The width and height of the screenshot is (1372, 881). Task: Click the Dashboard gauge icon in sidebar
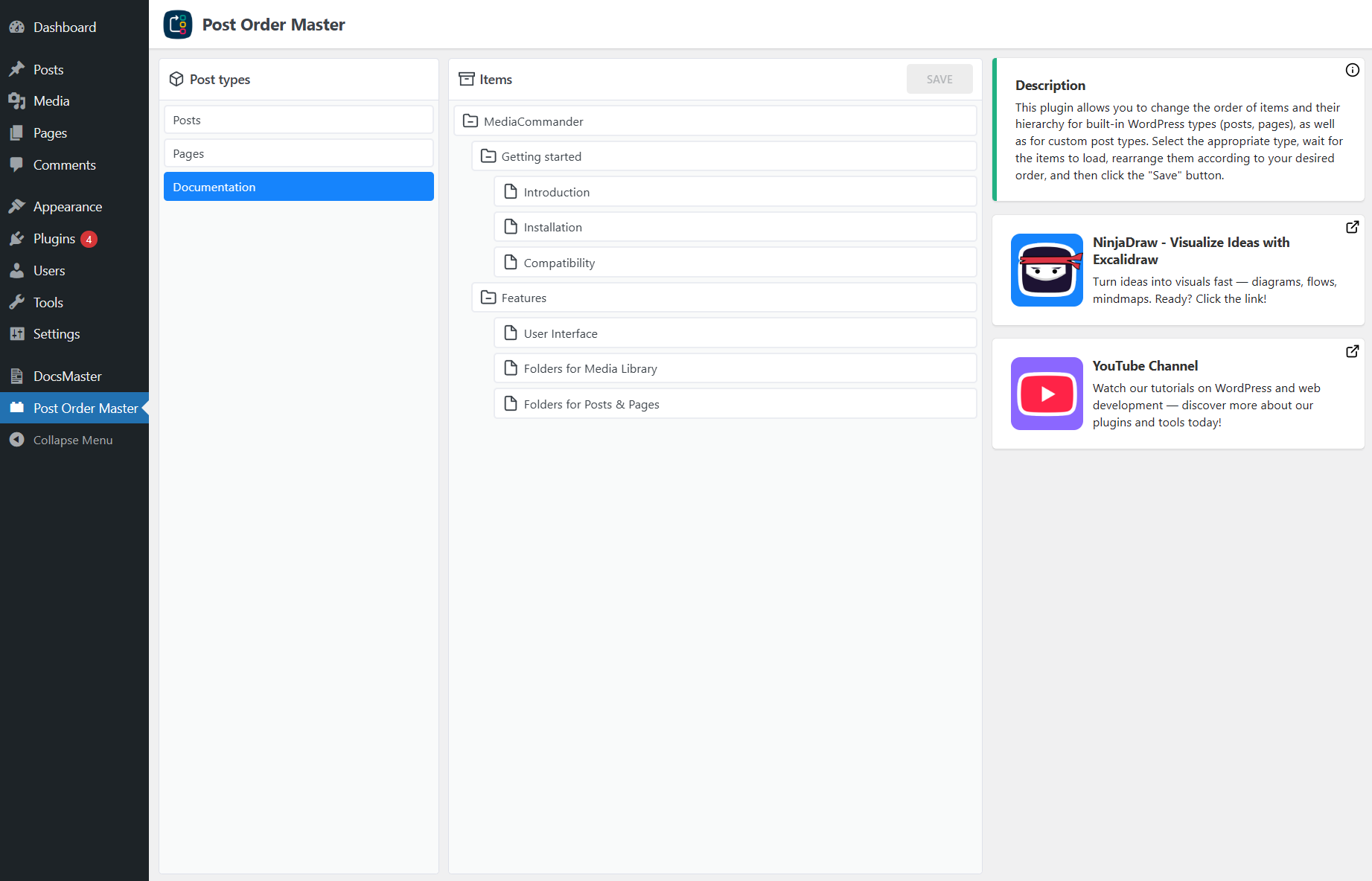click(x=17, y=28)
